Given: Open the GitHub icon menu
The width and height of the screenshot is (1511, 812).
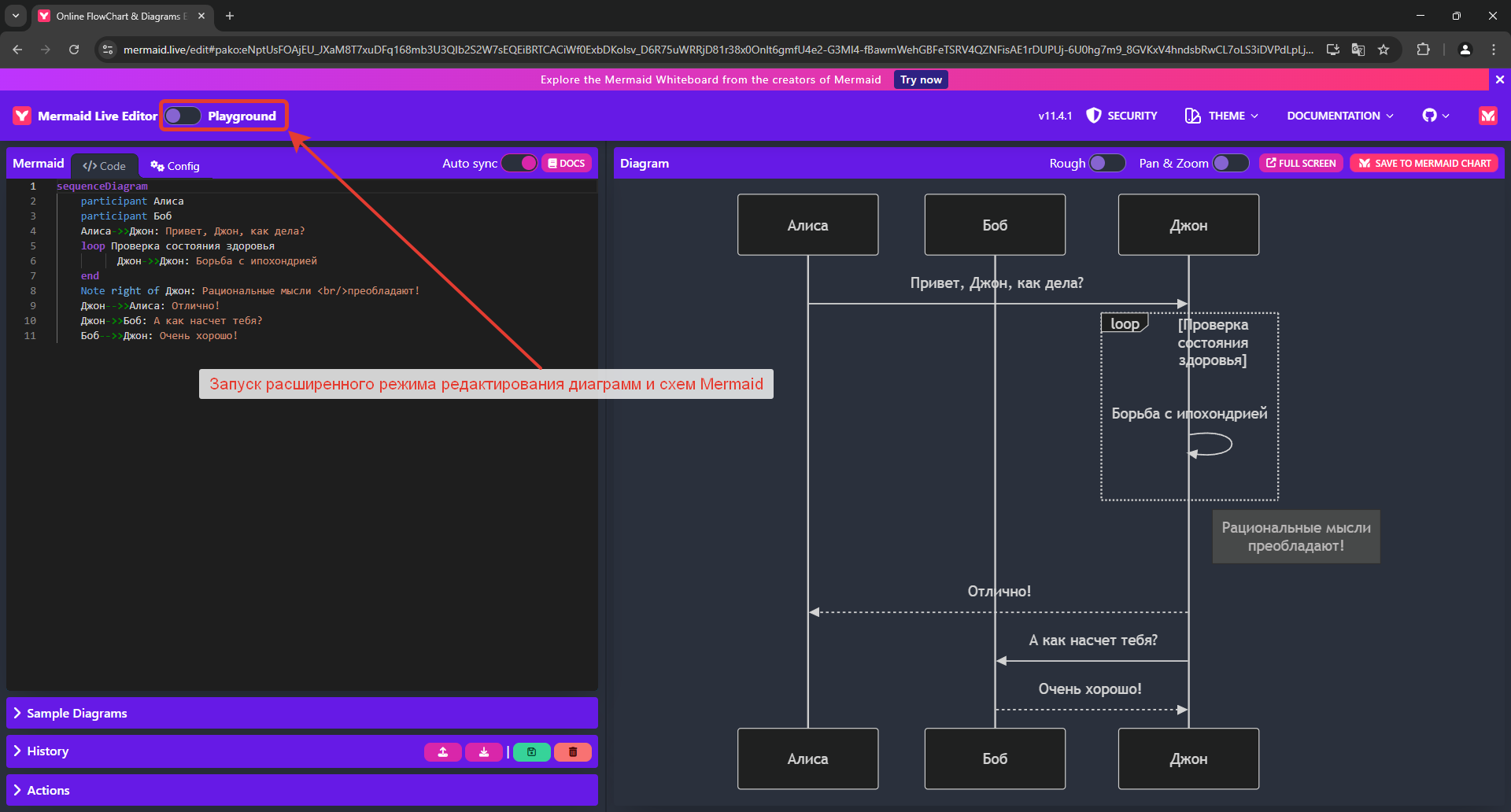Looking at the screenshot, I should 1435,116.
